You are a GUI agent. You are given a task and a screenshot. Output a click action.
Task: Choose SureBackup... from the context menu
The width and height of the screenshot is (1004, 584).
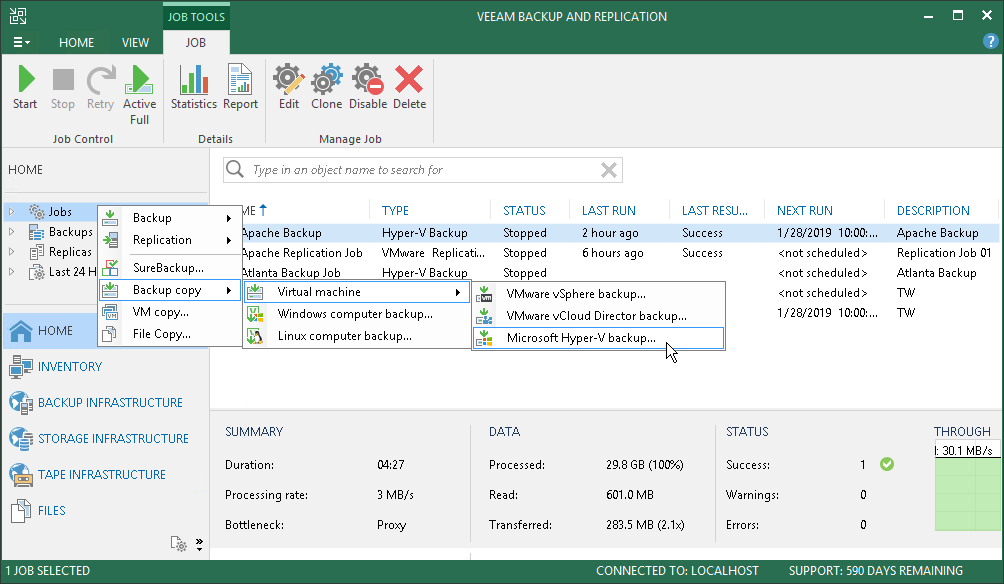pos(169,268)
